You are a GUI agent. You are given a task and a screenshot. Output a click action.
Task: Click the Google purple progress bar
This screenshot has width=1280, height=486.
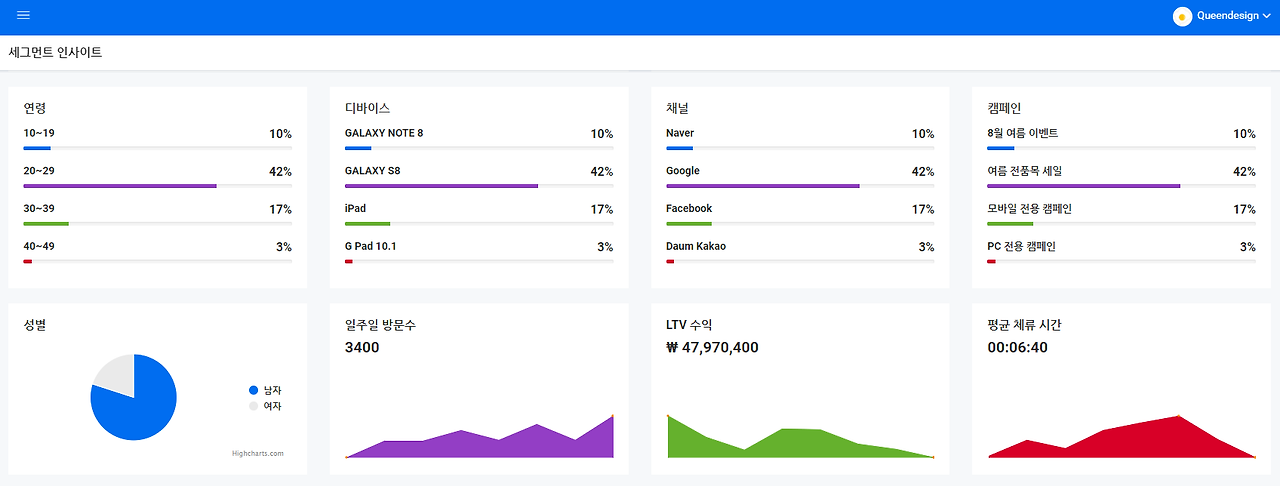click(x=763, y=186)
